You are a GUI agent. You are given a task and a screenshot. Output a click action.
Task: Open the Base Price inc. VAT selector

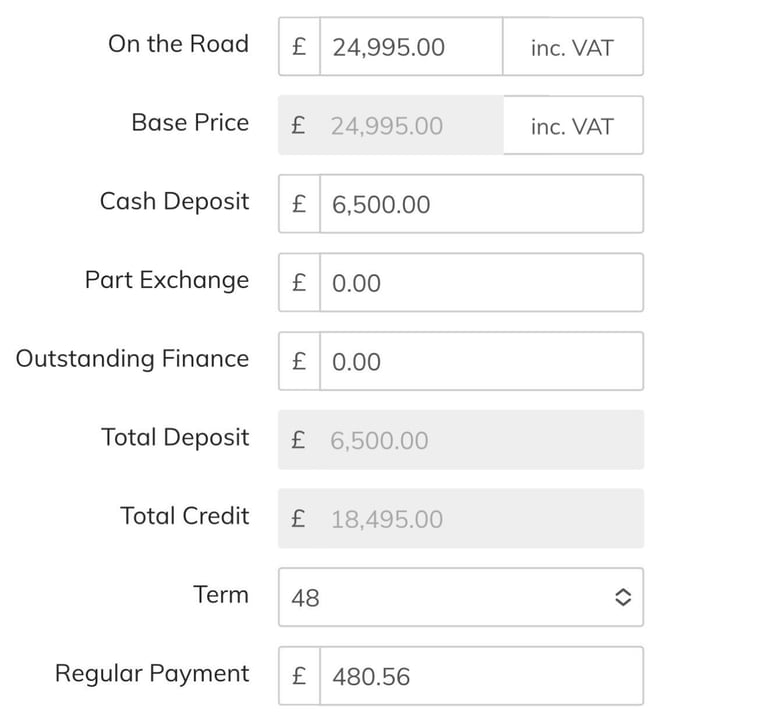[572, 126]
